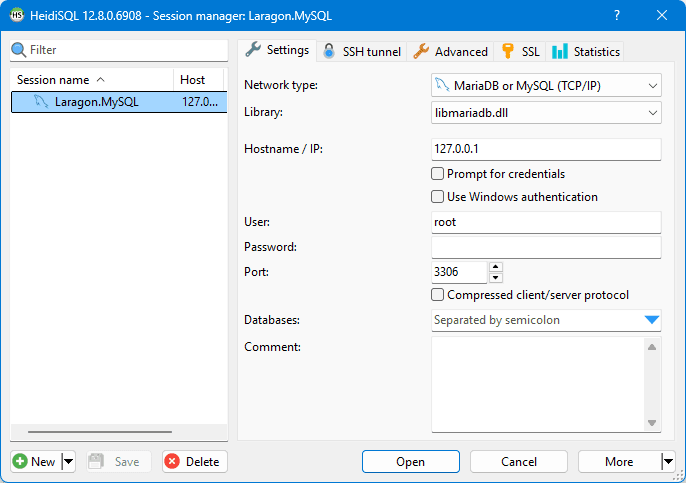Screen dimensions: 686x483
Task: Click the key icon on the SSL tab
Action: click(508, 51)
